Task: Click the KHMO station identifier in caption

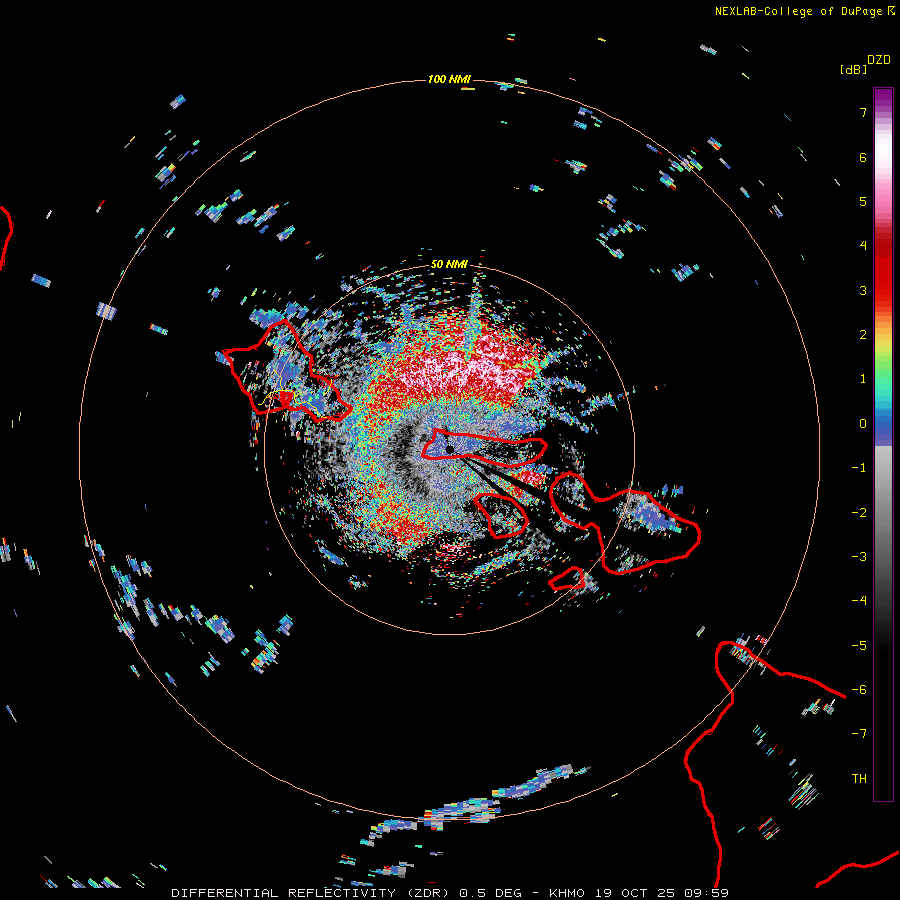Action: click(567, 893)
